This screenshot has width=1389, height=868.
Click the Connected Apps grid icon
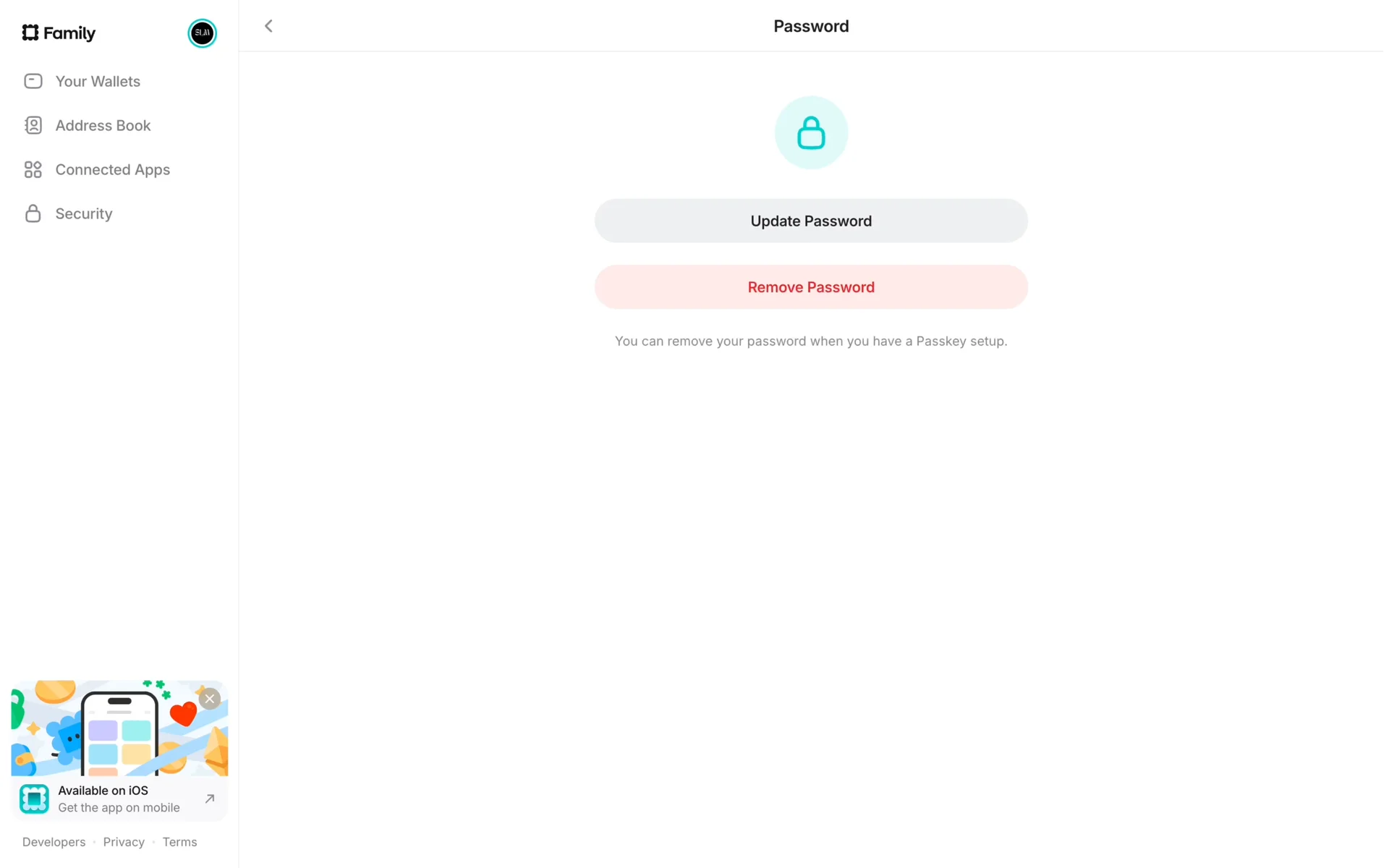(x=33, y=169)
